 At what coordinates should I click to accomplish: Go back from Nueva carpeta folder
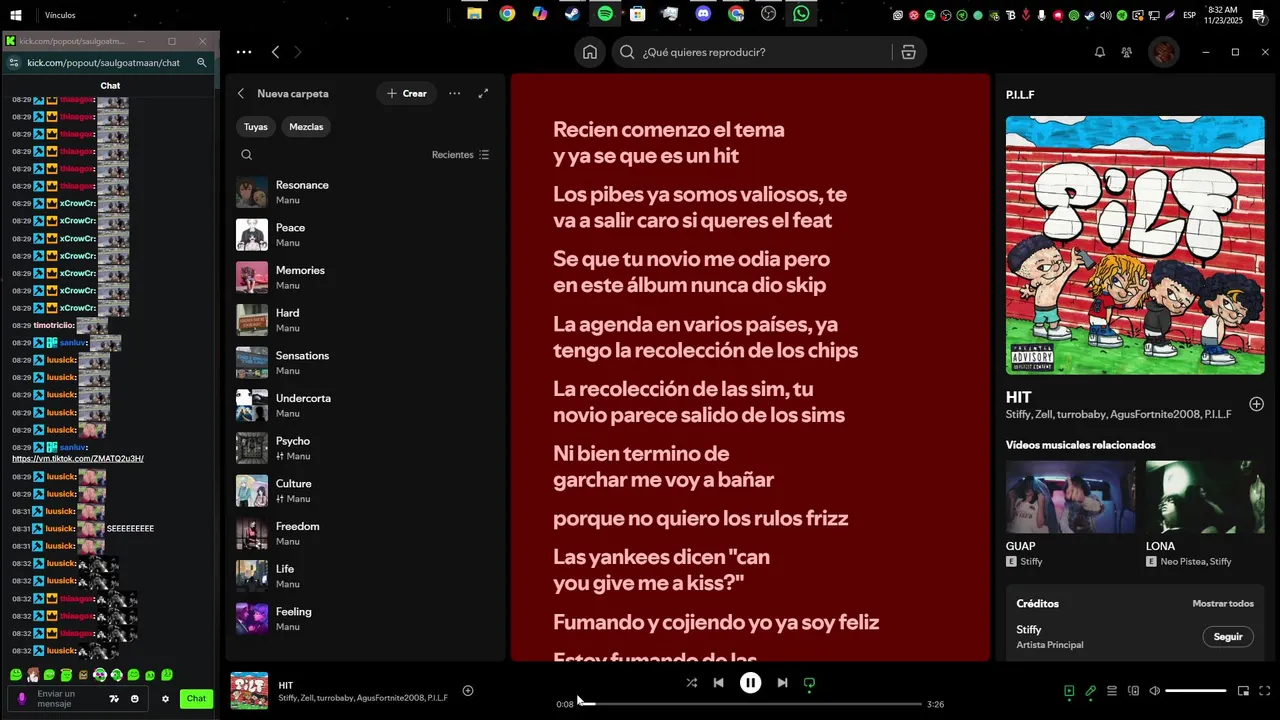(x=241, y=93)
